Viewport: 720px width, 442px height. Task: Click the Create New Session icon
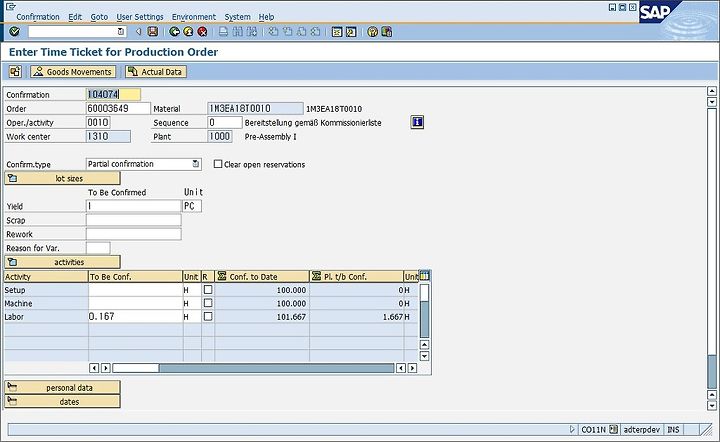point(337,32)
